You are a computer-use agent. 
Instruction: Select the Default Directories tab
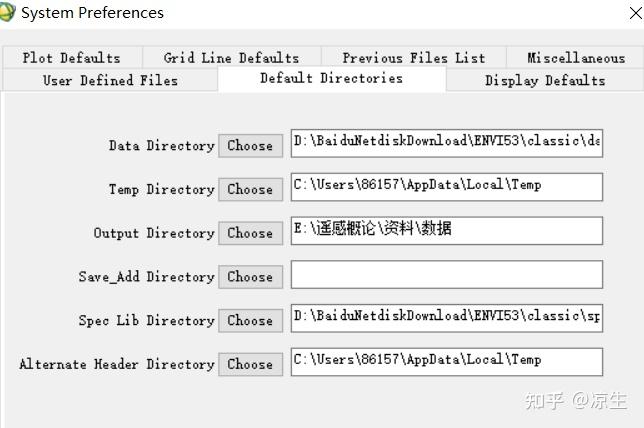pos(331,79)
